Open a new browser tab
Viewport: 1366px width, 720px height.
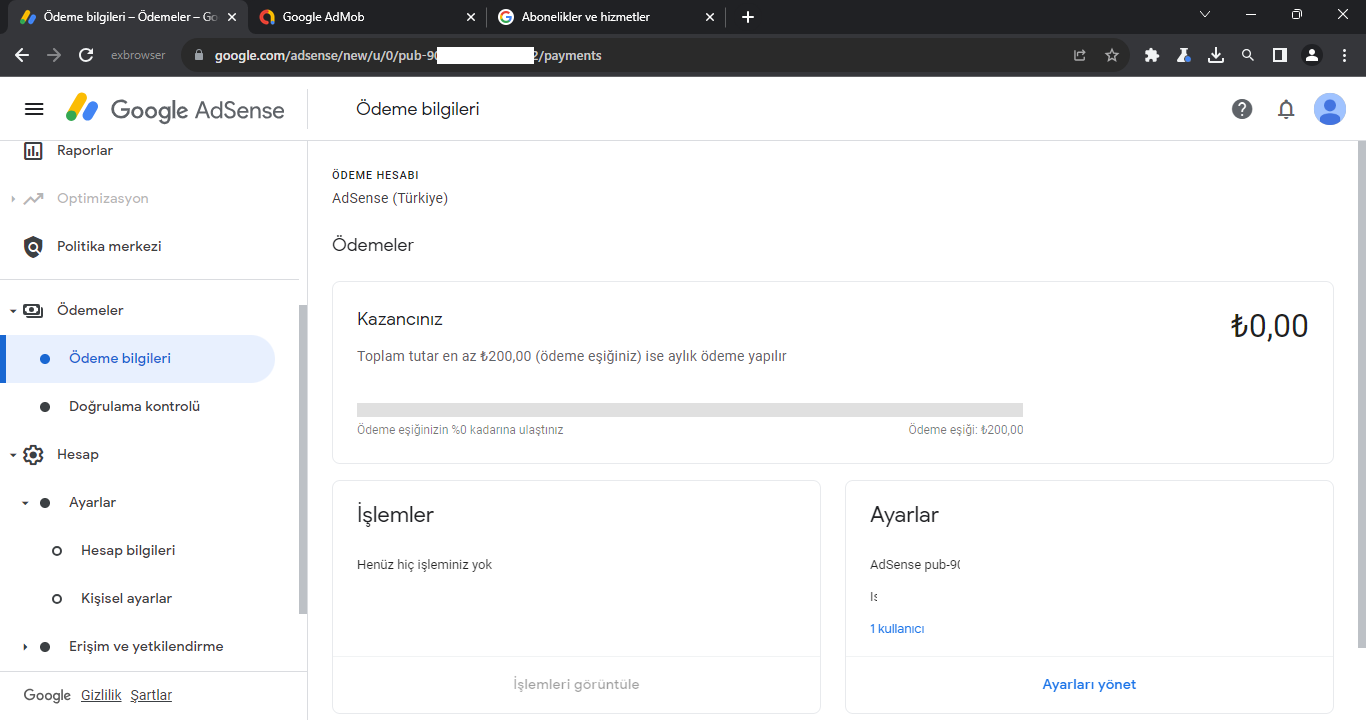tap(748, 17)
